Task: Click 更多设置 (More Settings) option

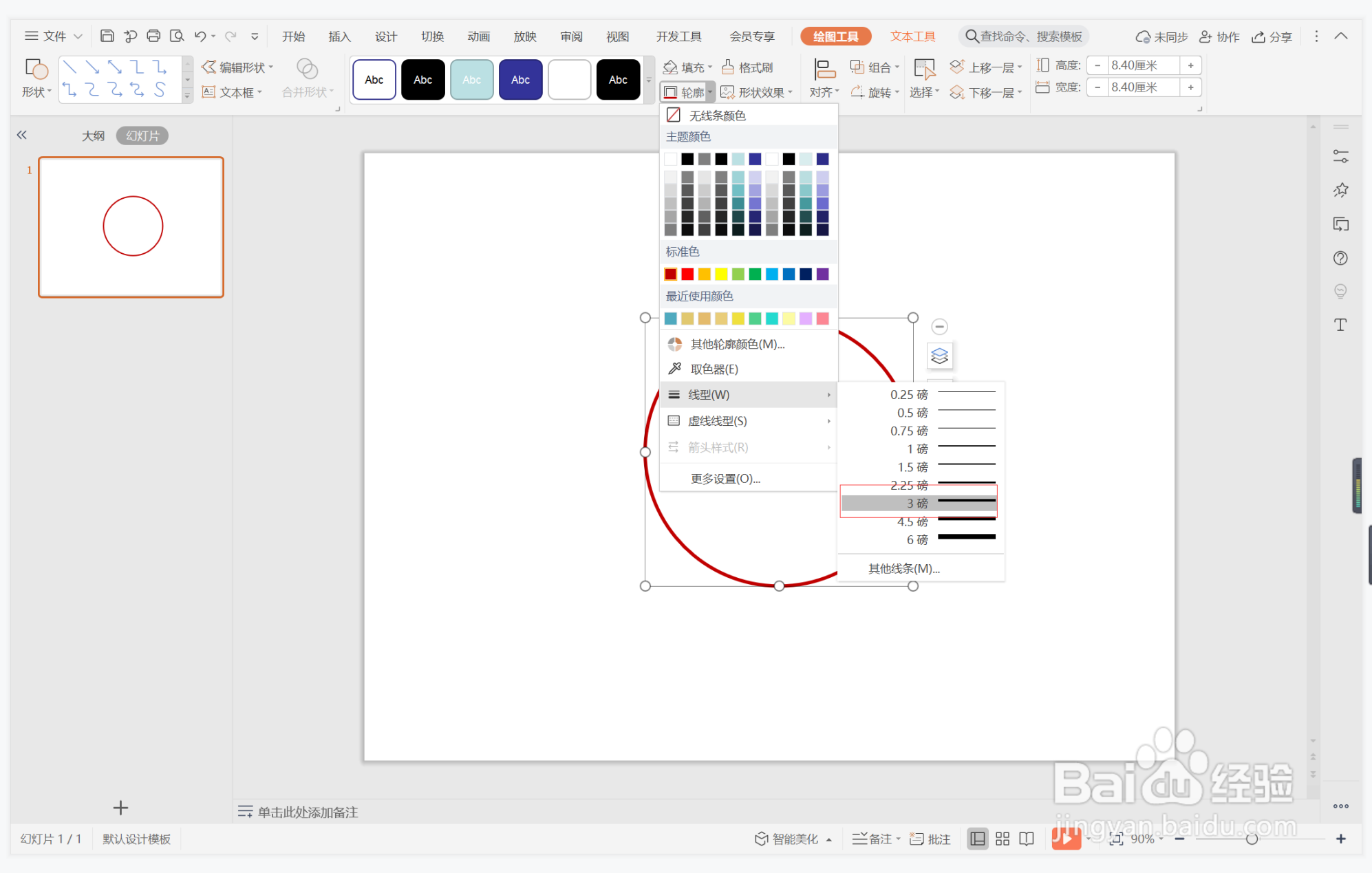Action: pos(723,479)
